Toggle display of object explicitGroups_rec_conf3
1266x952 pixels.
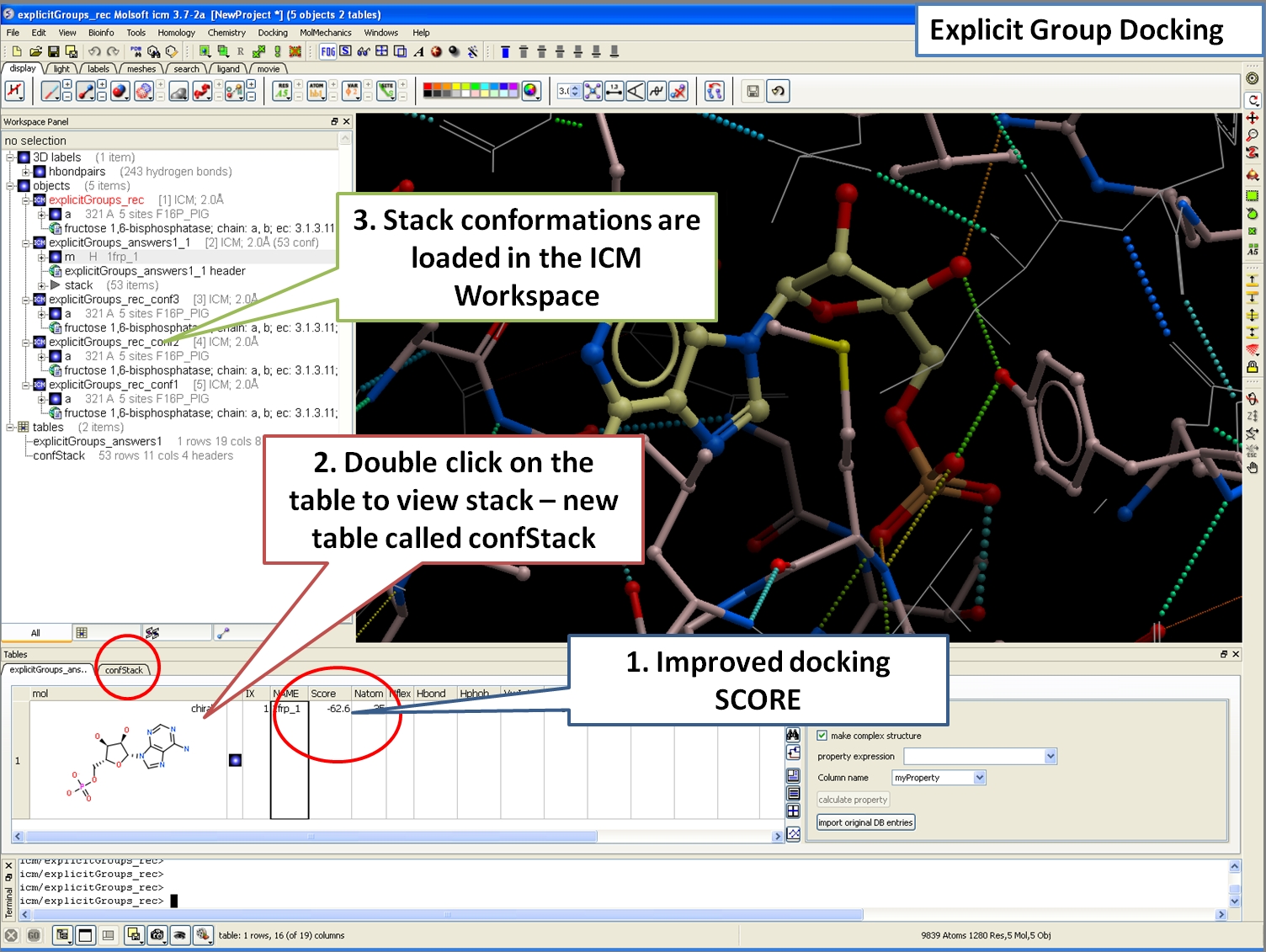(x=40, y=299)
